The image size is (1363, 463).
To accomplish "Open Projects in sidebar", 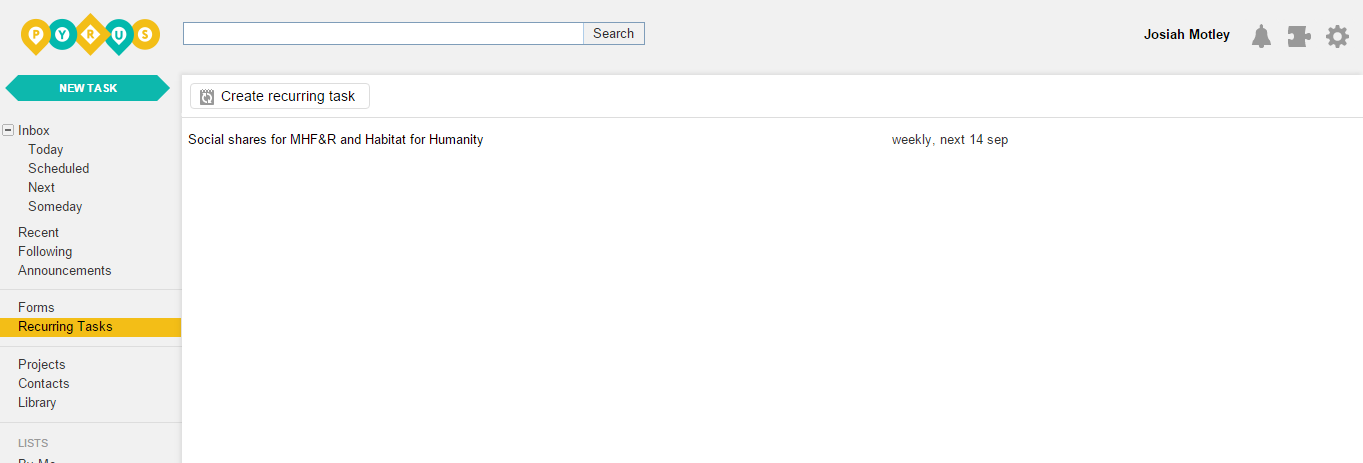I will 41,365.
